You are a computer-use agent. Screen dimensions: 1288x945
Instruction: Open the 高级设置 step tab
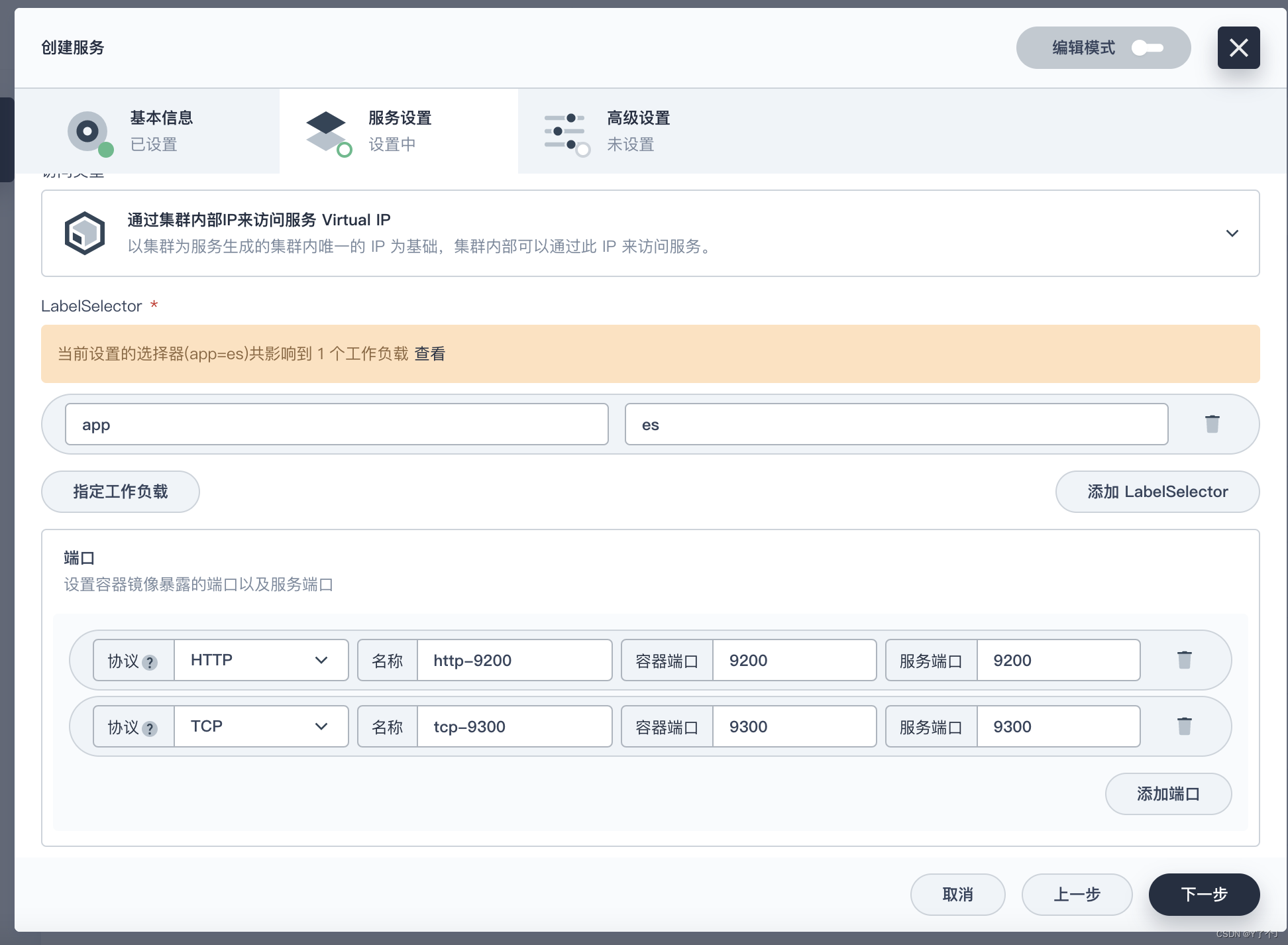click(637, 131)
